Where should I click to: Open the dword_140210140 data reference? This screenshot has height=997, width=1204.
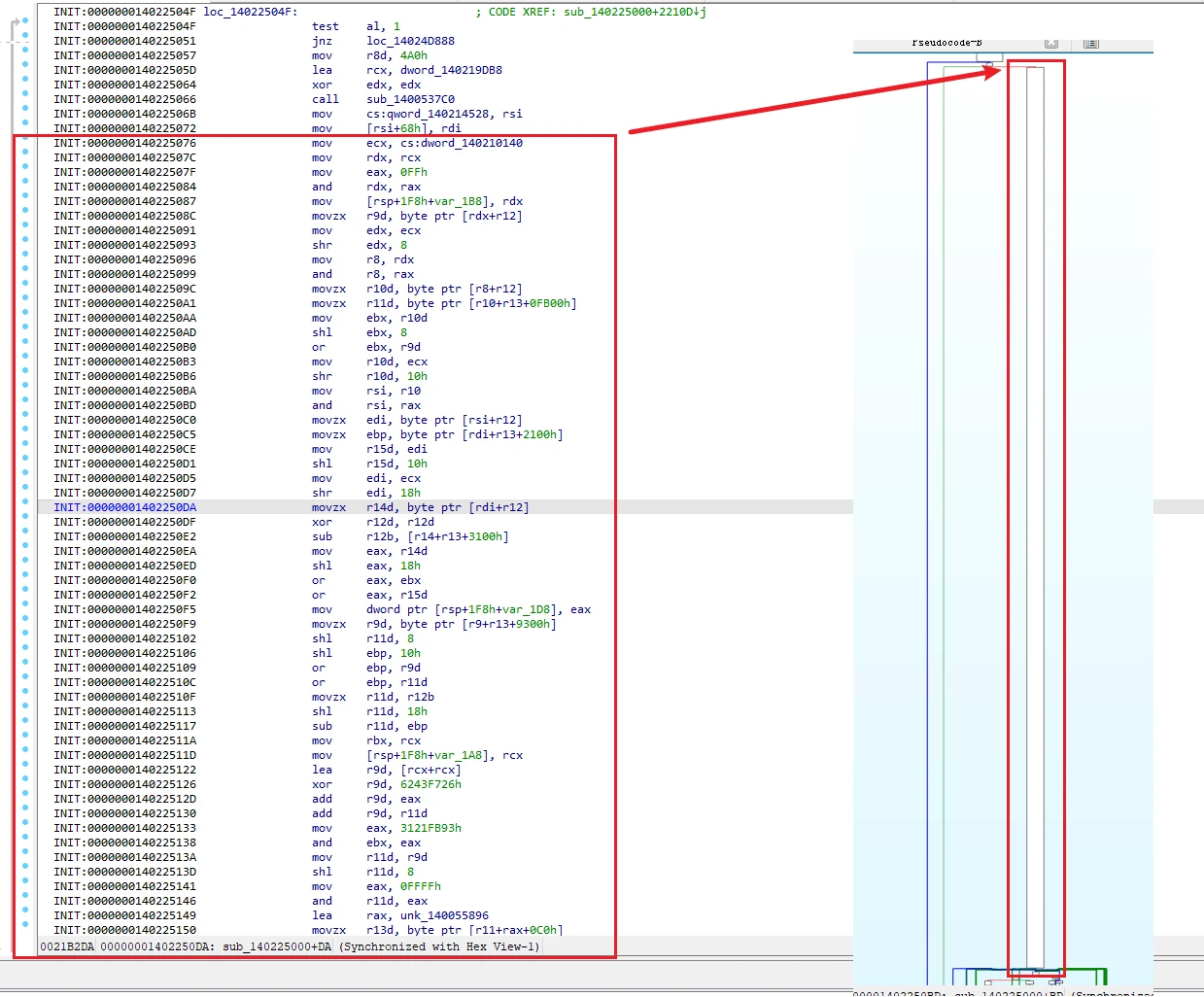[471, 143]
